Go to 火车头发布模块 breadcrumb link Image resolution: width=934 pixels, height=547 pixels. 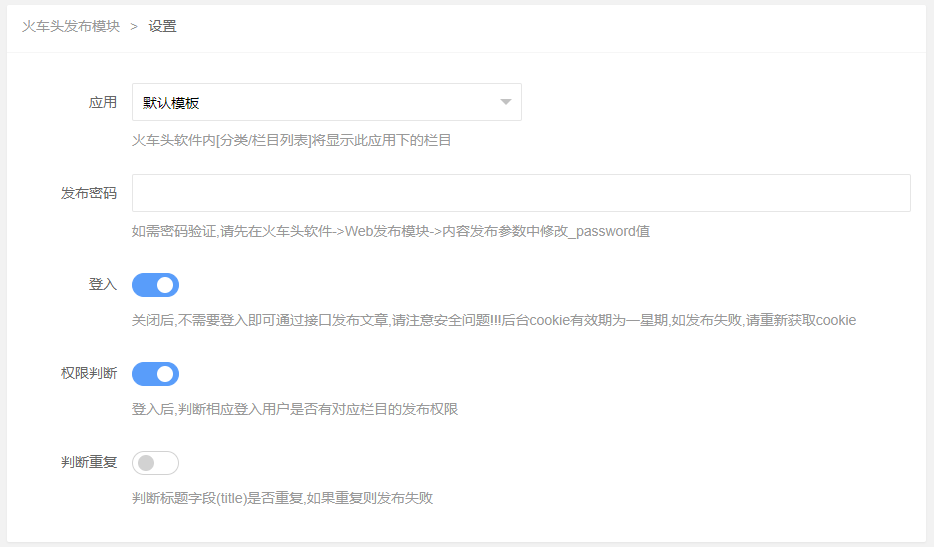tap(71, 26)
